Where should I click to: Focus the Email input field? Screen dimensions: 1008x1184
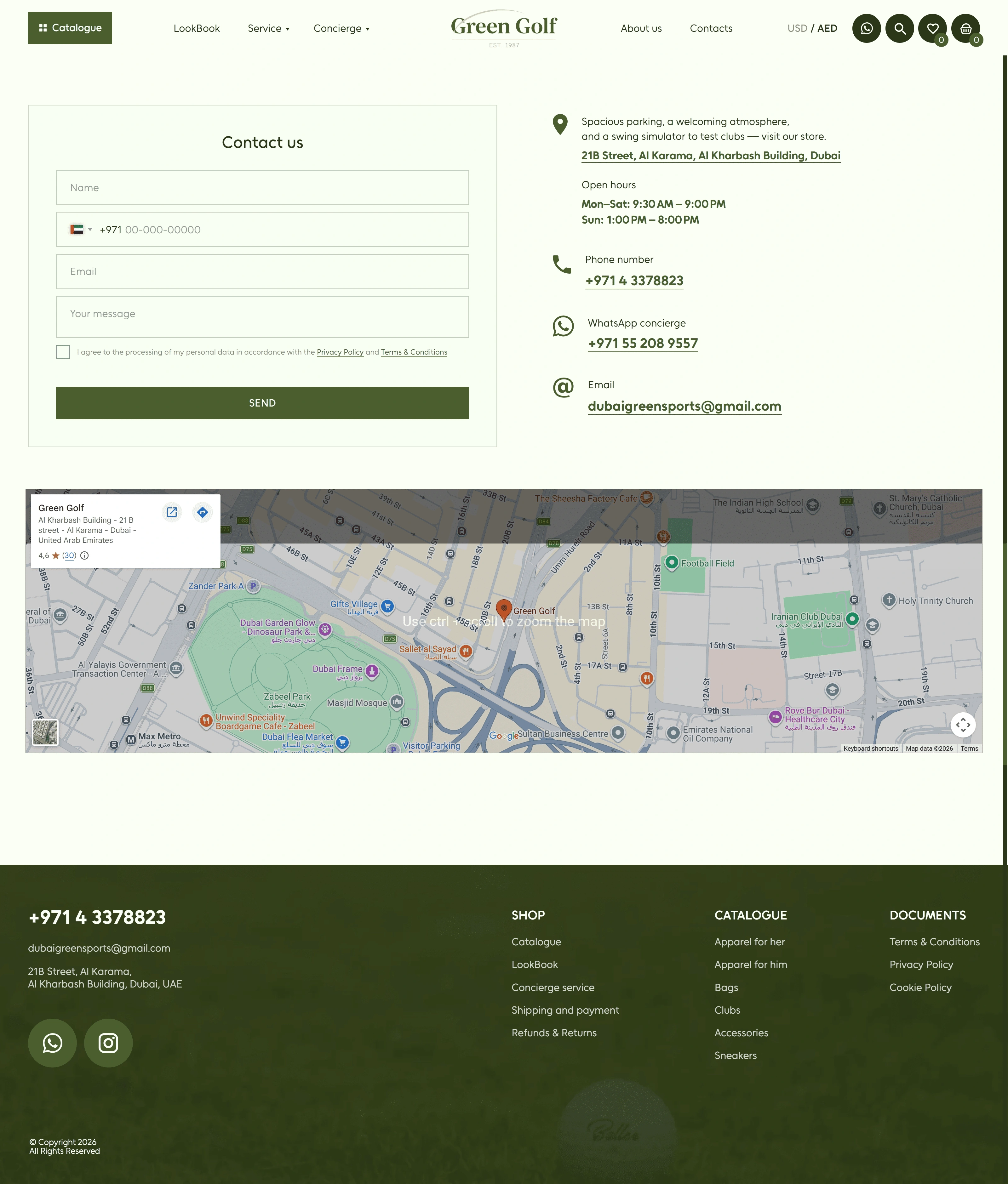(262, 271)
